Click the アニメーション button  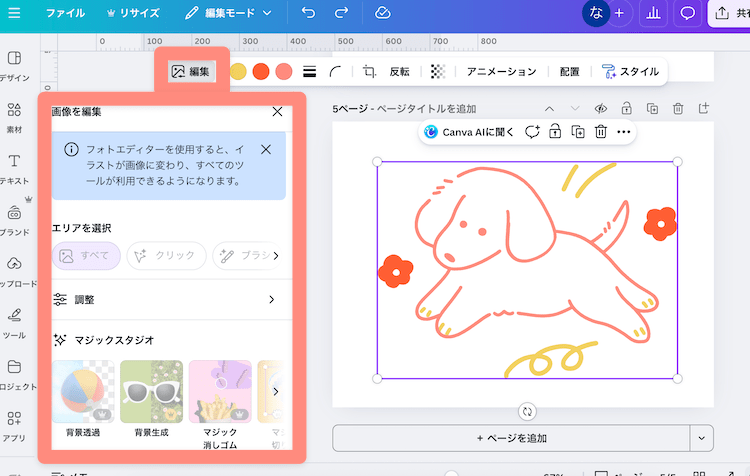[501, 72]
